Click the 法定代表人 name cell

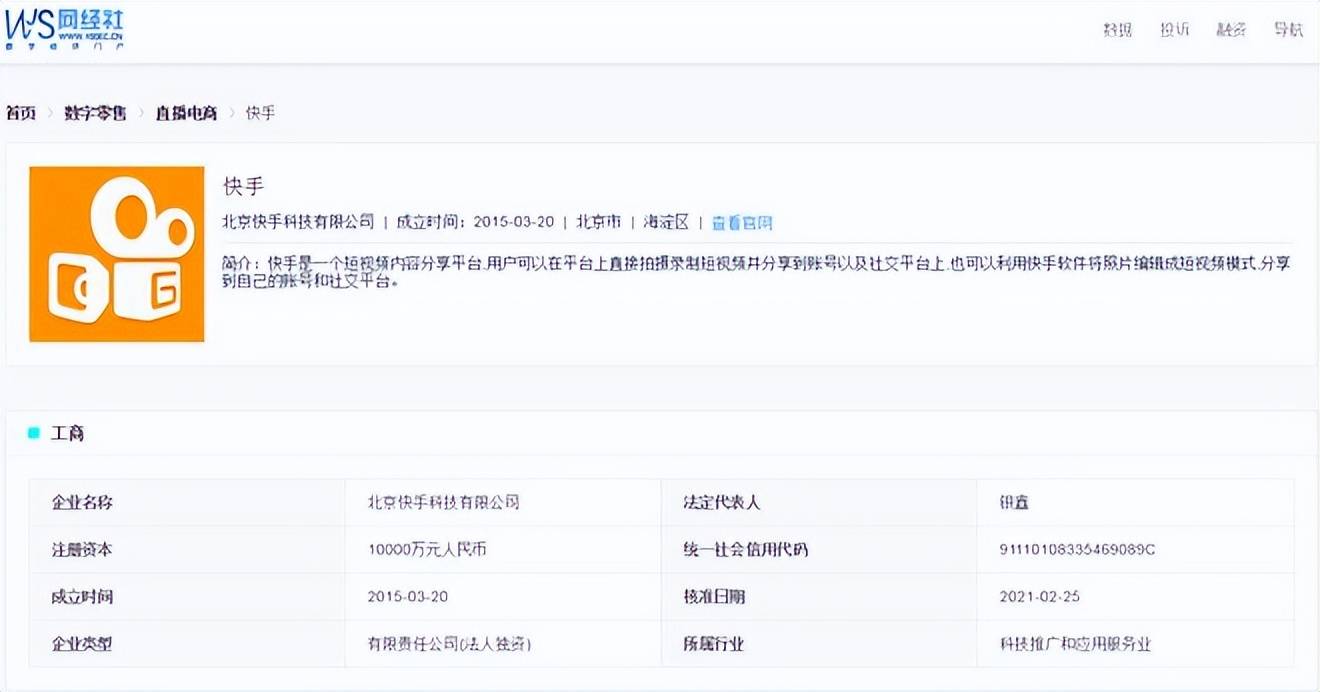(1135, 503)
